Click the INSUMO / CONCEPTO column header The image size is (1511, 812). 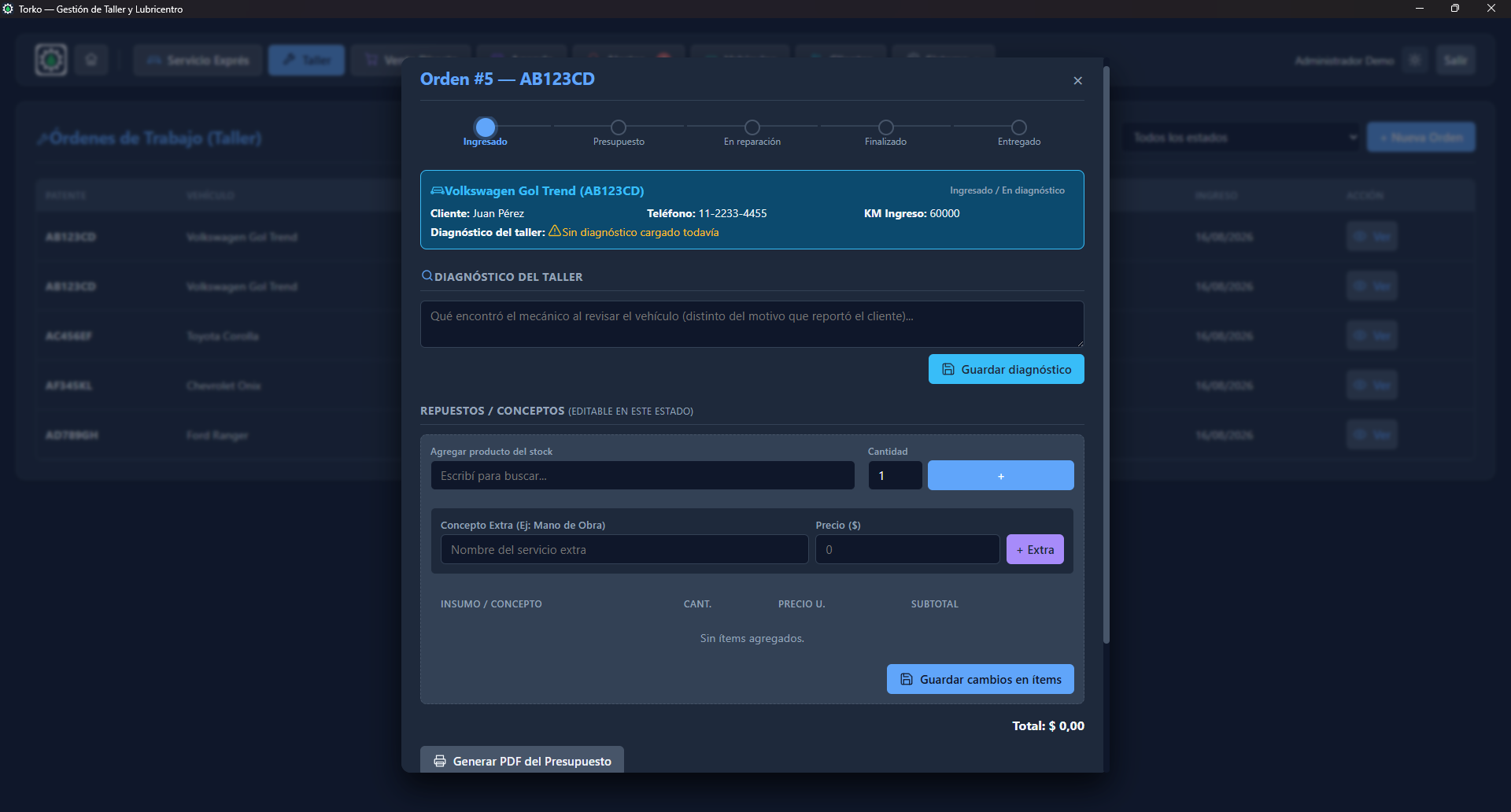491,604
